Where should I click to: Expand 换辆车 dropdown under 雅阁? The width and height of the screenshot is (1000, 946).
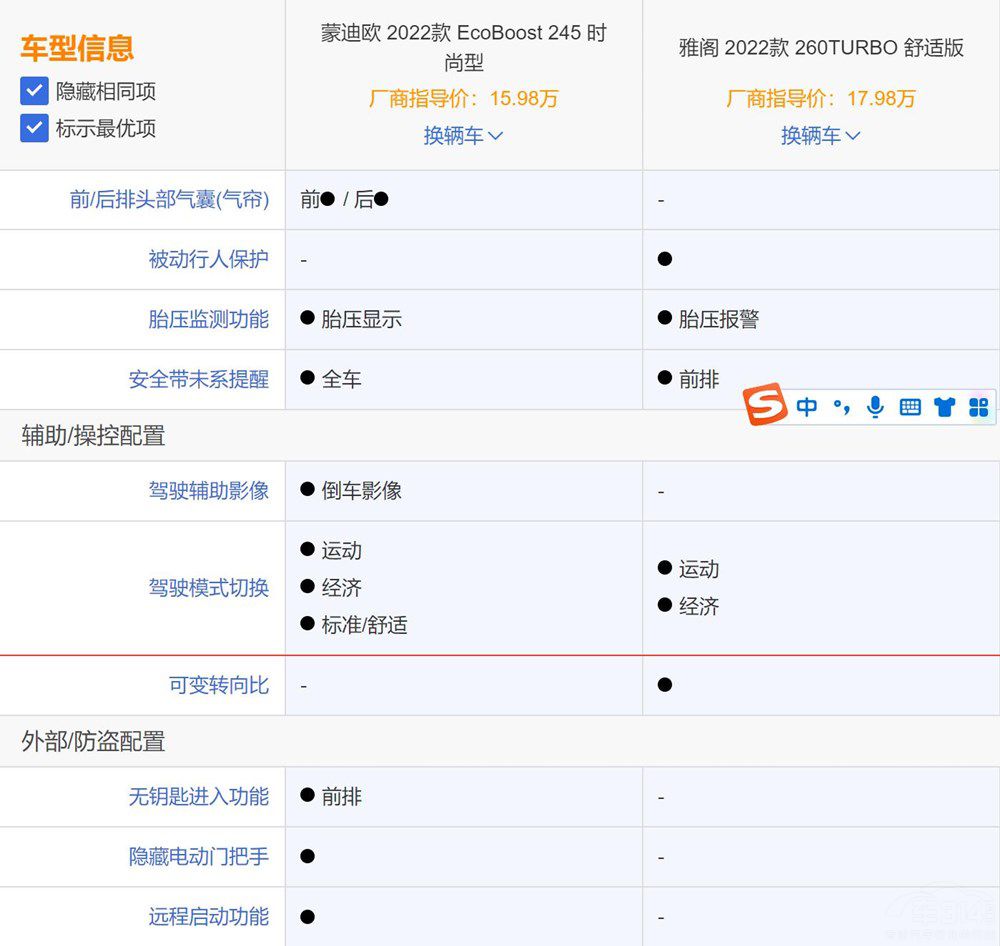820,136
